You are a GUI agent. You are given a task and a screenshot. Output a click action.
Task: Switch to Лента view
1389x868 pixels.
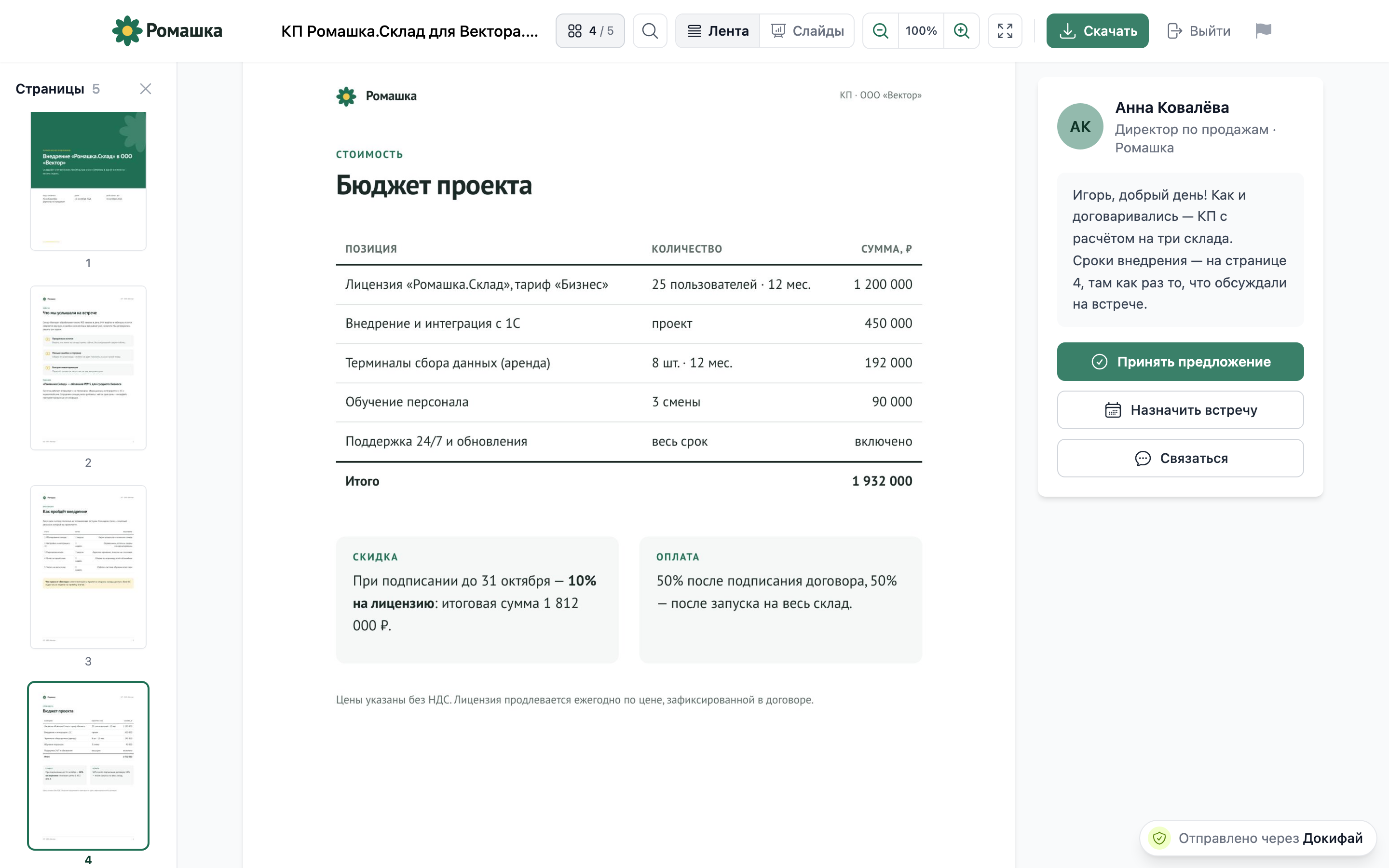[x=718, y=31]
